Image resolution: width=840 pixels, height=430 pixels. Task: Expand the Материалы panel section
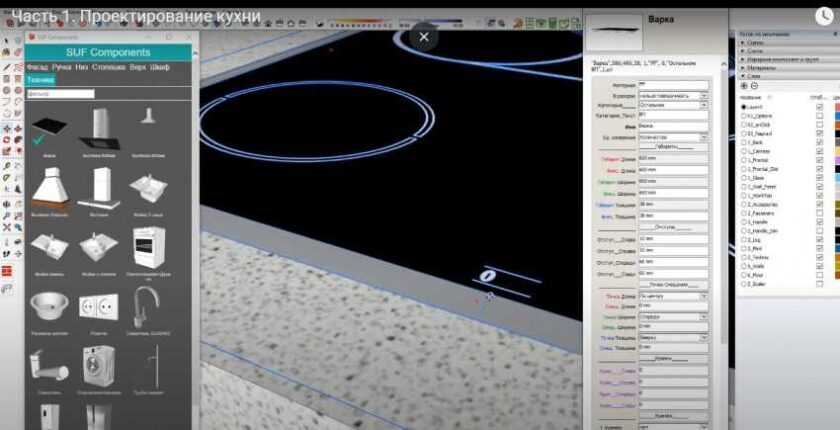click(766, 68)
